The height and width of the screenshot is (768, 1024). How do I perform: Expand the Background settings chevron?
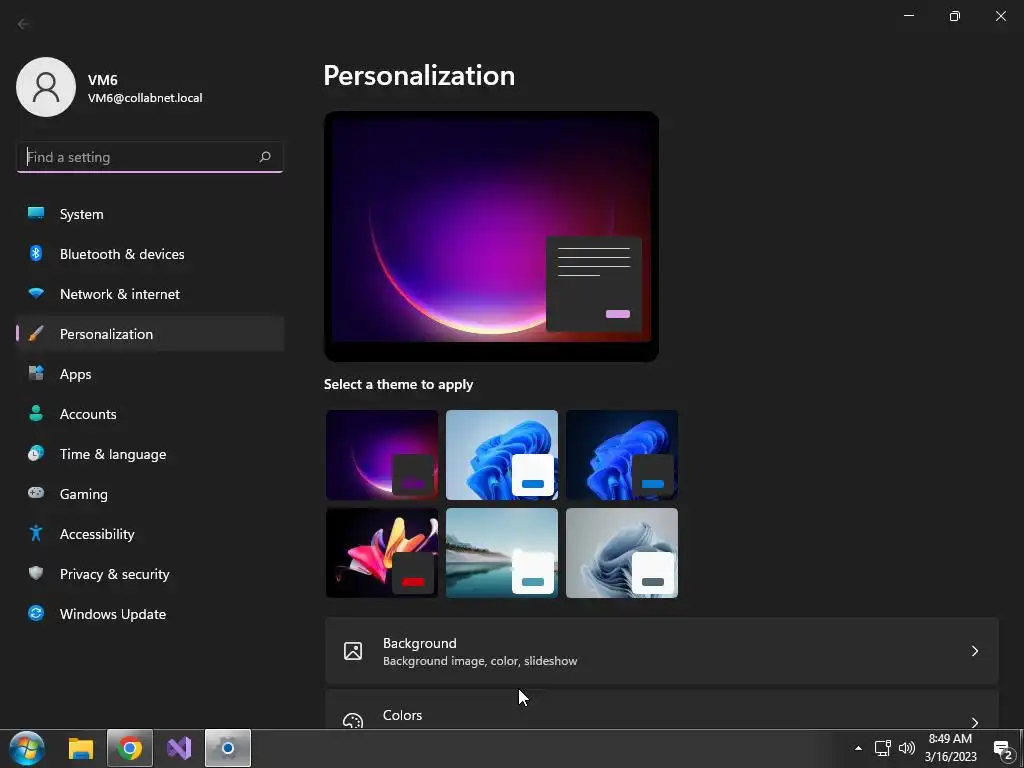(974, 651)
